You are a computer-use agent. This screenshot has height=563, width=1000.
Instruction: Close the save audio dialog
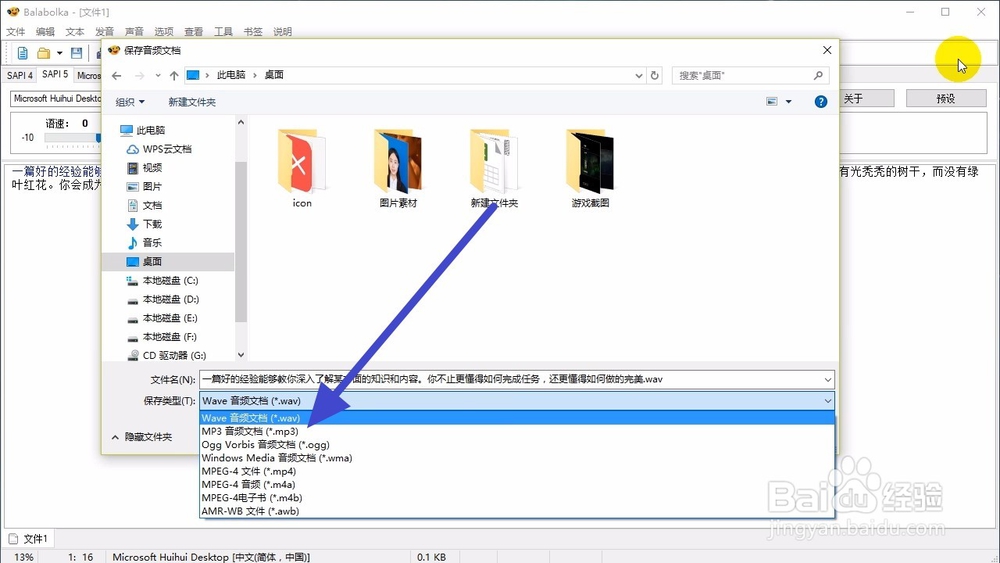point(827,50)
